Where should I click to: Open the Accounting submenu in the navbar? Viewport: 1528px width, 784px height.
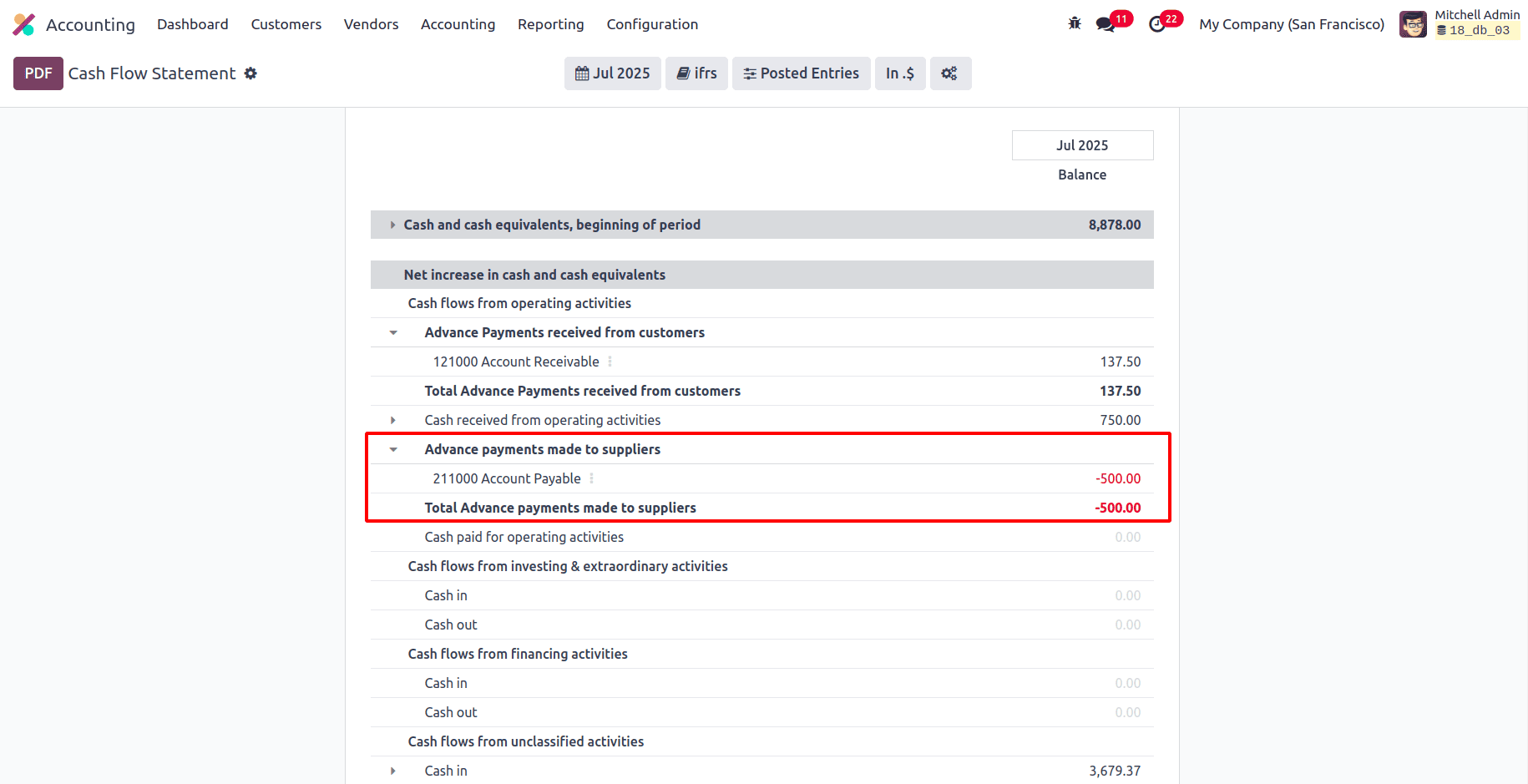(458, 24)
